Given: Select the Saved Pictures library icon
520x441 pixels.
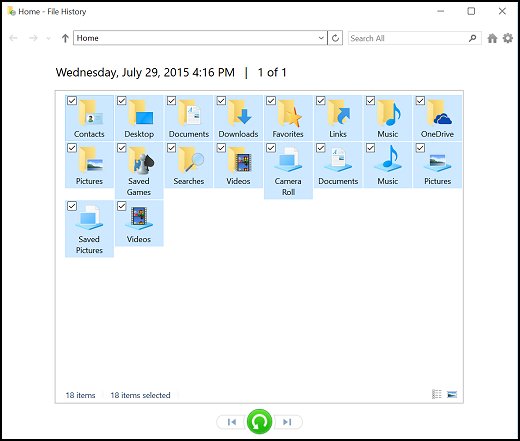Looking at the screenshot, I should tap(89, 218).
